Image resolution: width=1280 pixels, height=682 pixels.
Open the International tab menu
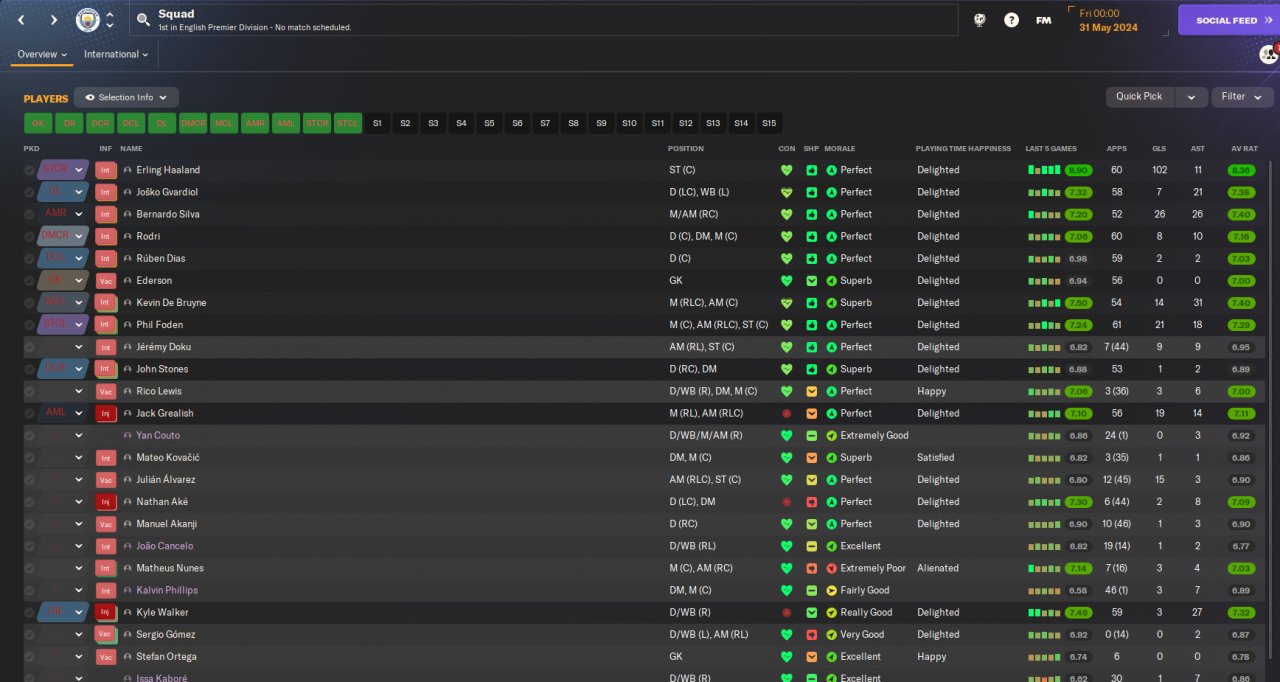click(116, 54)
